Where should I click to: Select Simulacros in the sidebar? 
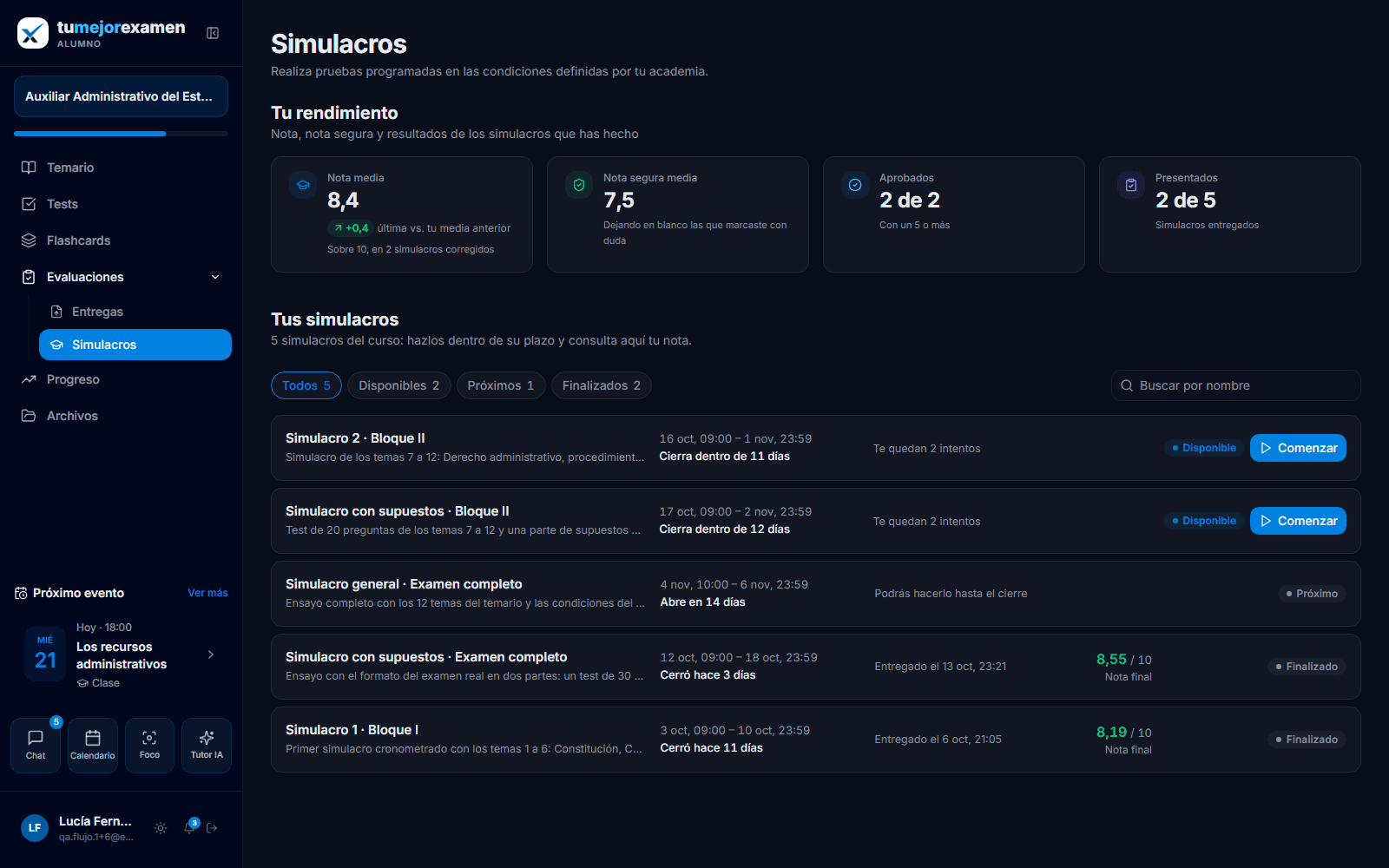pyautogui.click(x=135, y=345)
